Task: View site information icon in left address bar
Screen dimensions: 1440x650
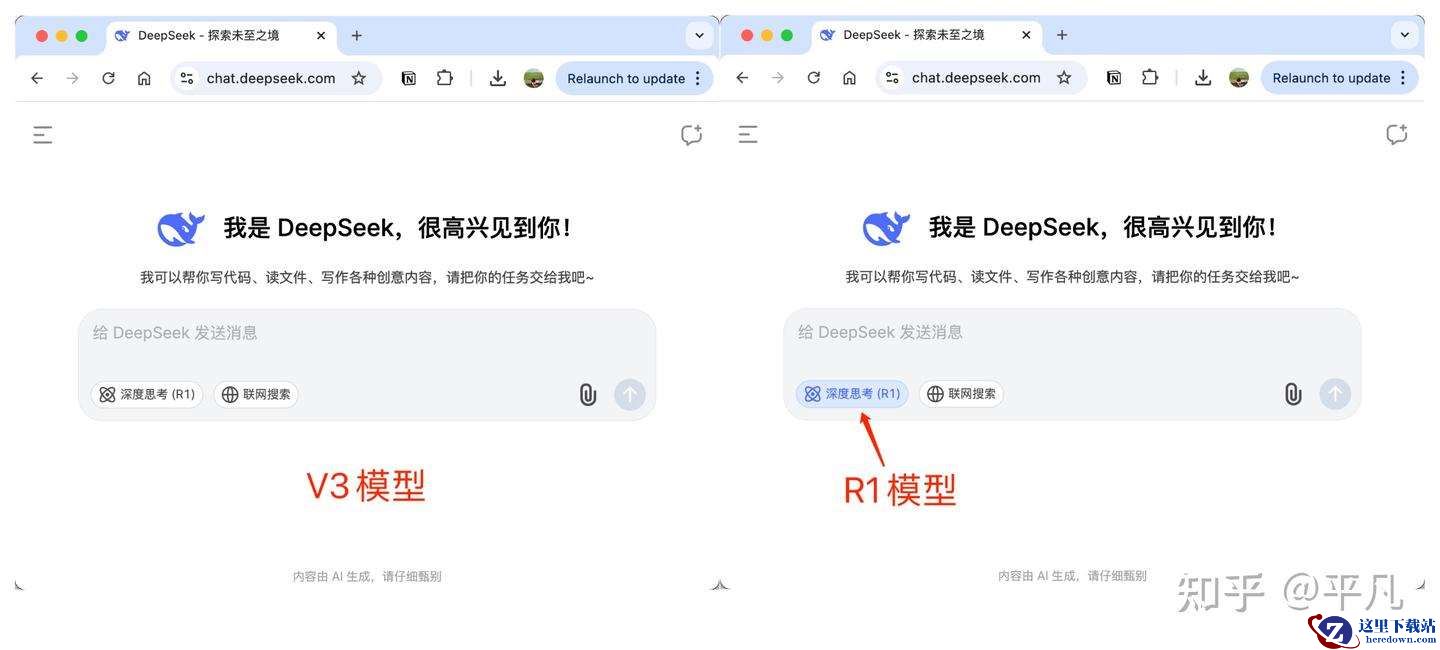Action: tap(187, 78)
